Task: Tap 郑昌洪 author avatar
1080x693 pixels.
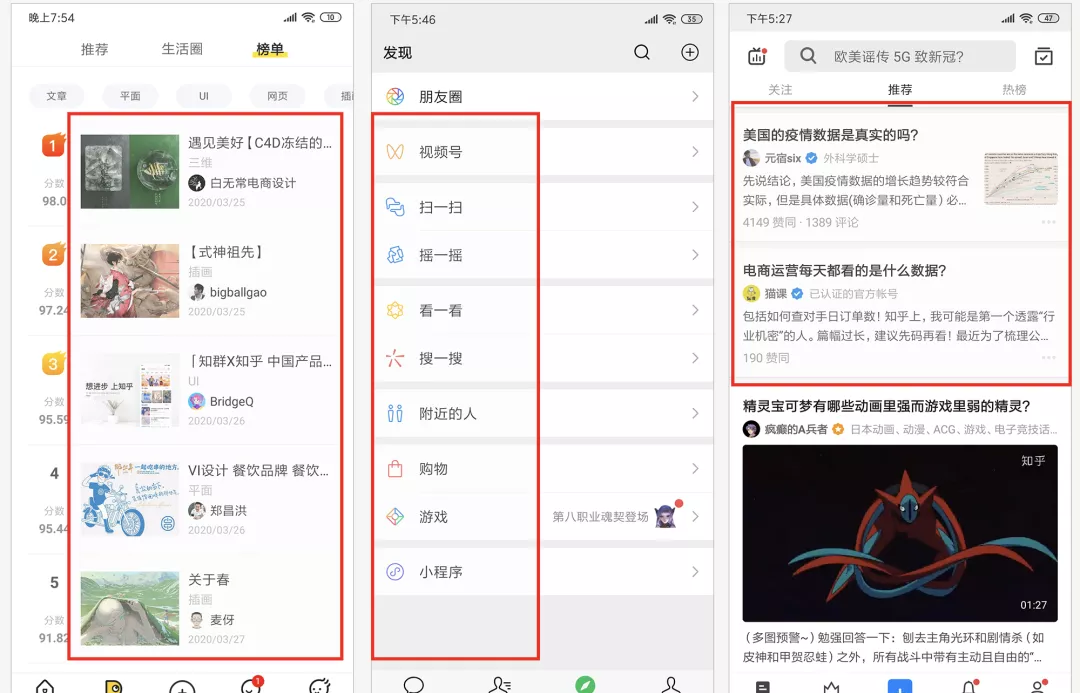Action: 196,510
